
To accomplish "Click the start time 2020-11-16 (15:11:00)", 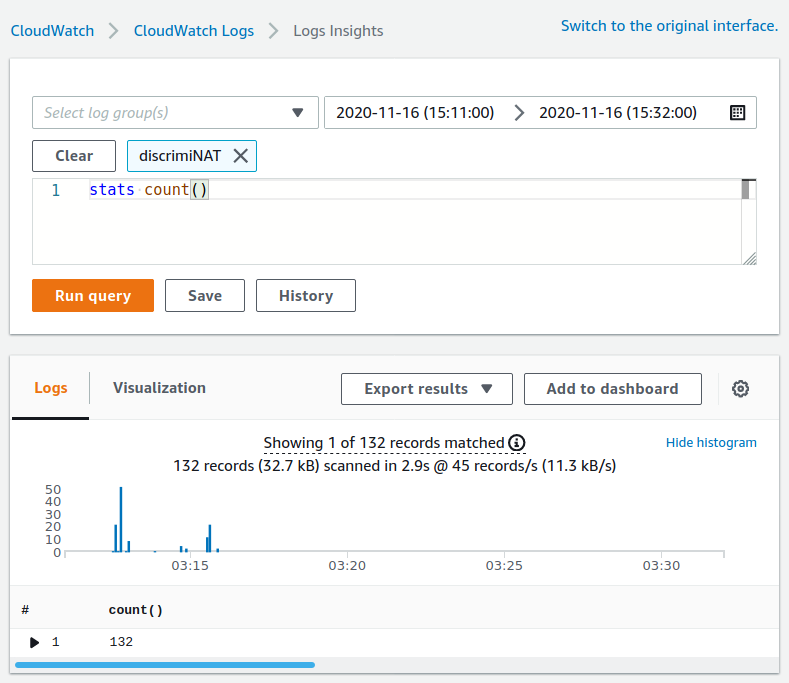I will pyautogui.click(x=415, y=113).
